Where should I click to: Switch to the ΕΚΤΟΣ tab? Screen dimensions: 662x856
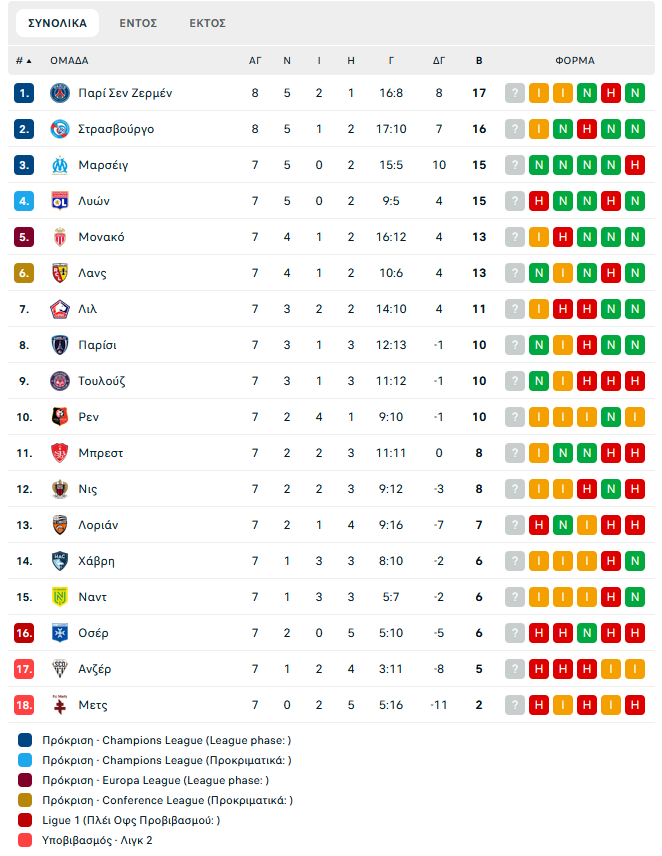(x=207, y=23)
